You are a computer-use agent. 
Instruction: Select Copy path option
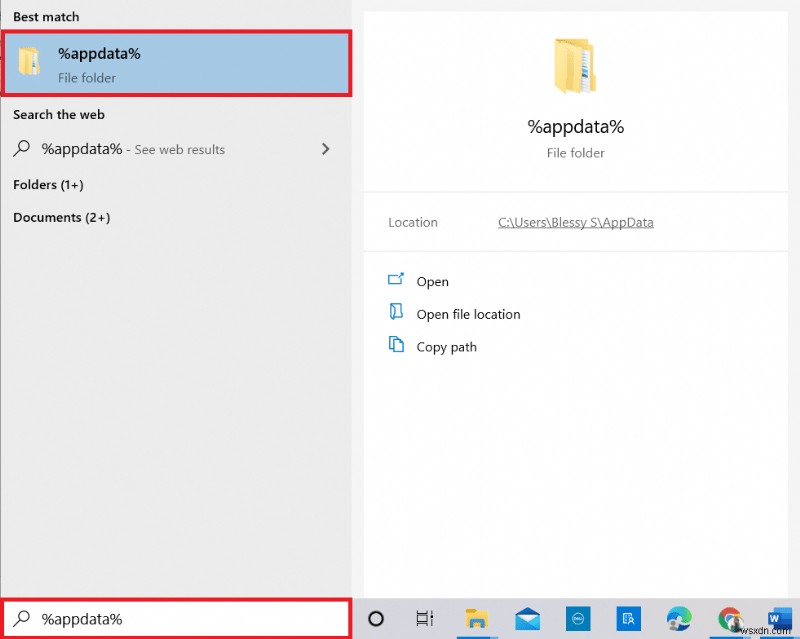click(x=446, y=347)
